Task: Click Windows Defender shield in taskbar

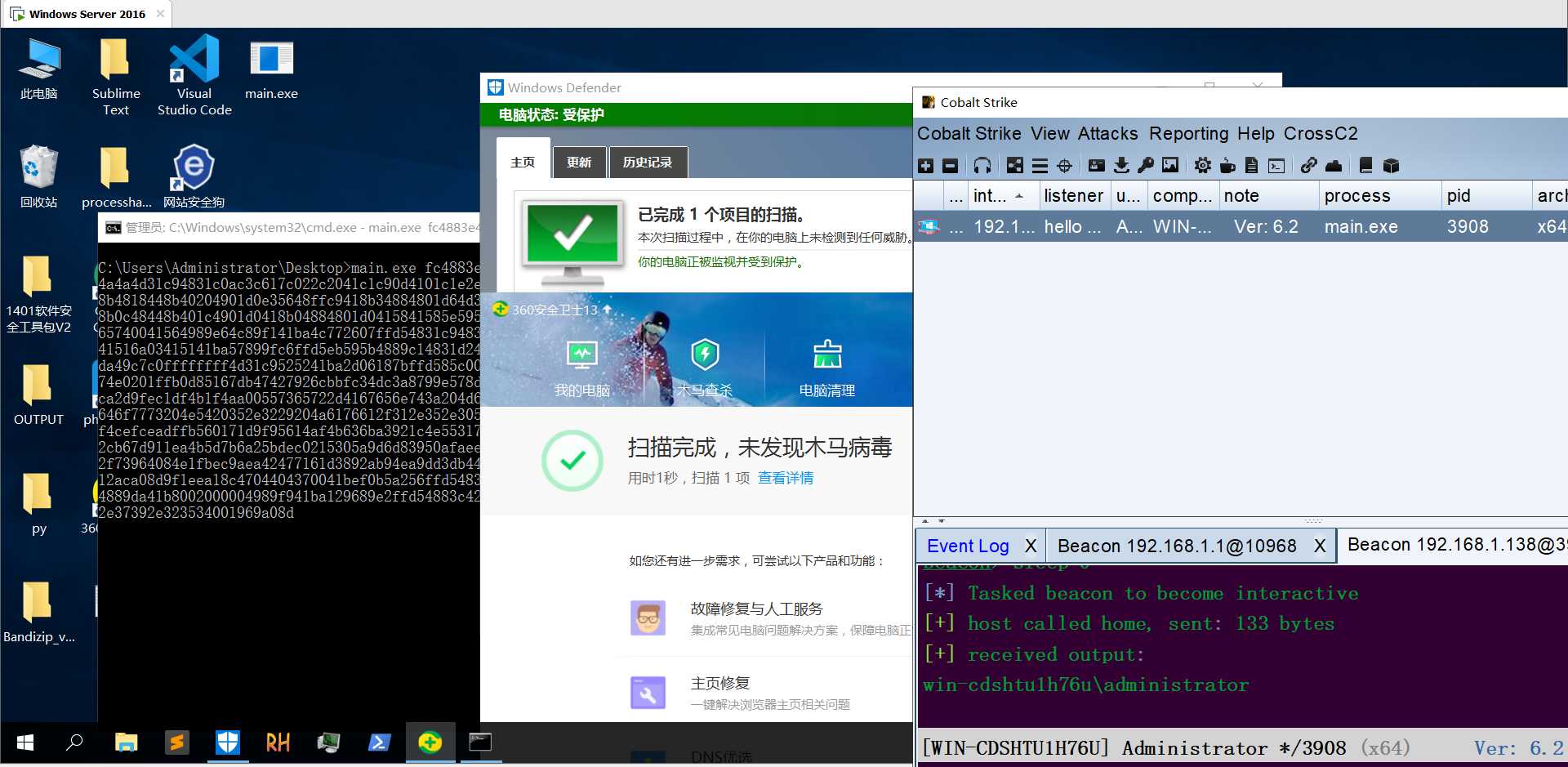Action: (x=227, y=742)
